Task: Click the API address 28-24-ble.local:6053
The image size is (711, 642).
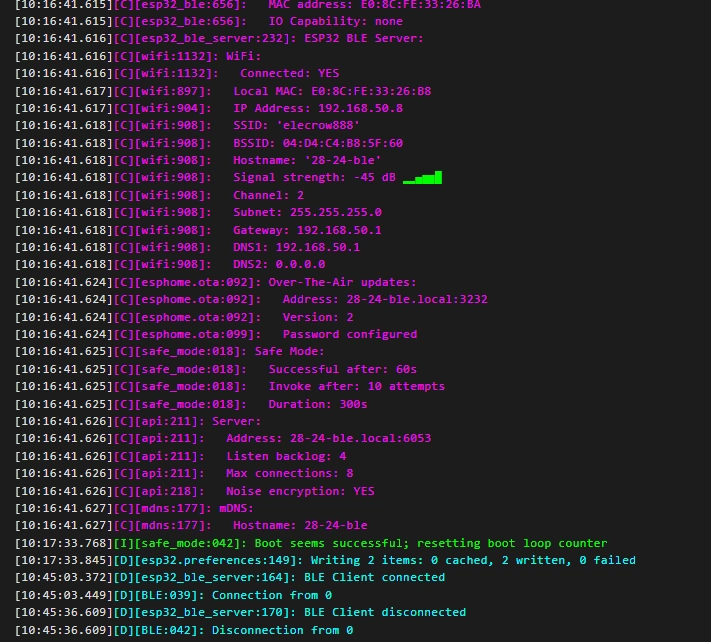Action: tap(328, 438)
